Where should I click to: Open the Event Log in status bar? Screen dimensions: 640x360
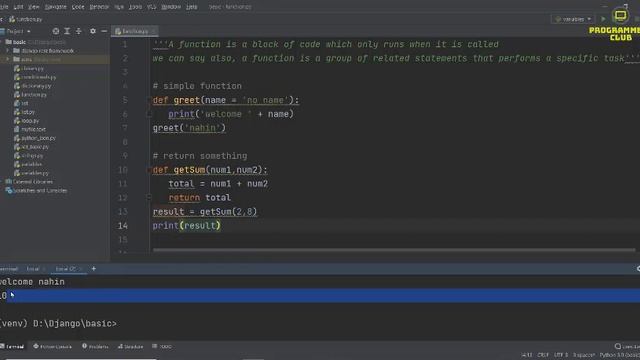pos(627,347)
